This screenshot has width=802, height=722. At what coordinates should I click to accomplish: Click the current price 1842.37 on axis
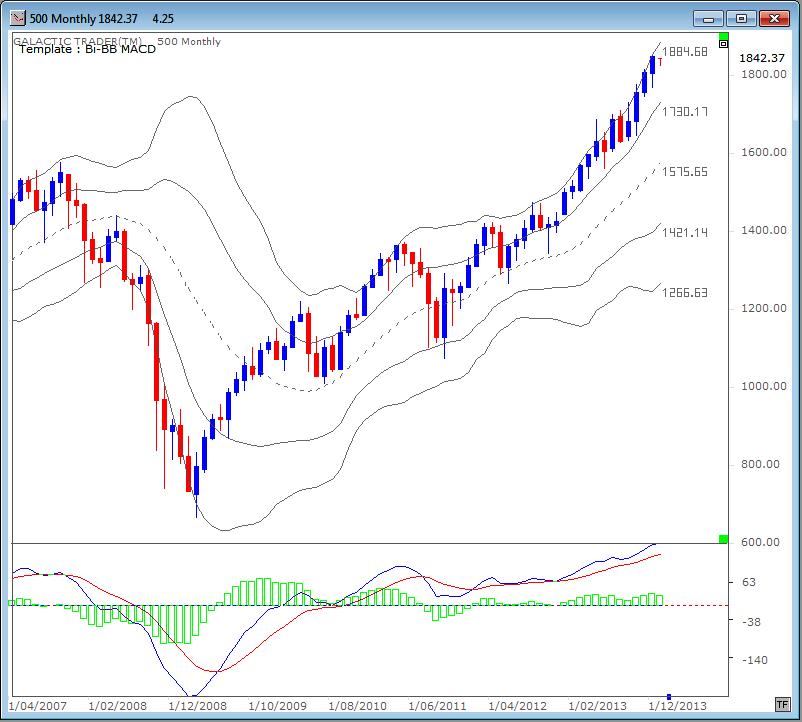coord(762,58)
